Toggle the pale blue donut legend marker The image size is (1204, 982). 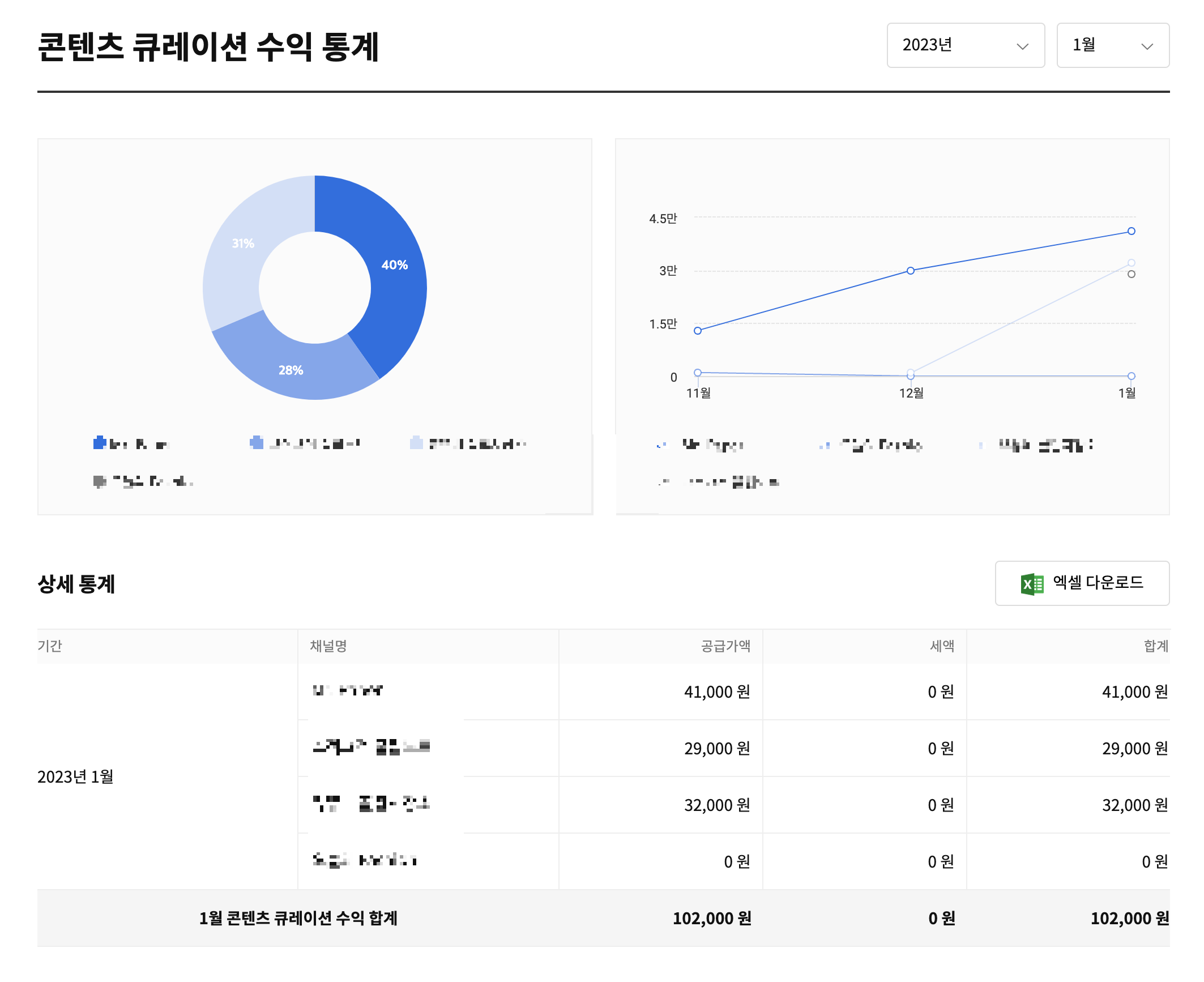416,443
